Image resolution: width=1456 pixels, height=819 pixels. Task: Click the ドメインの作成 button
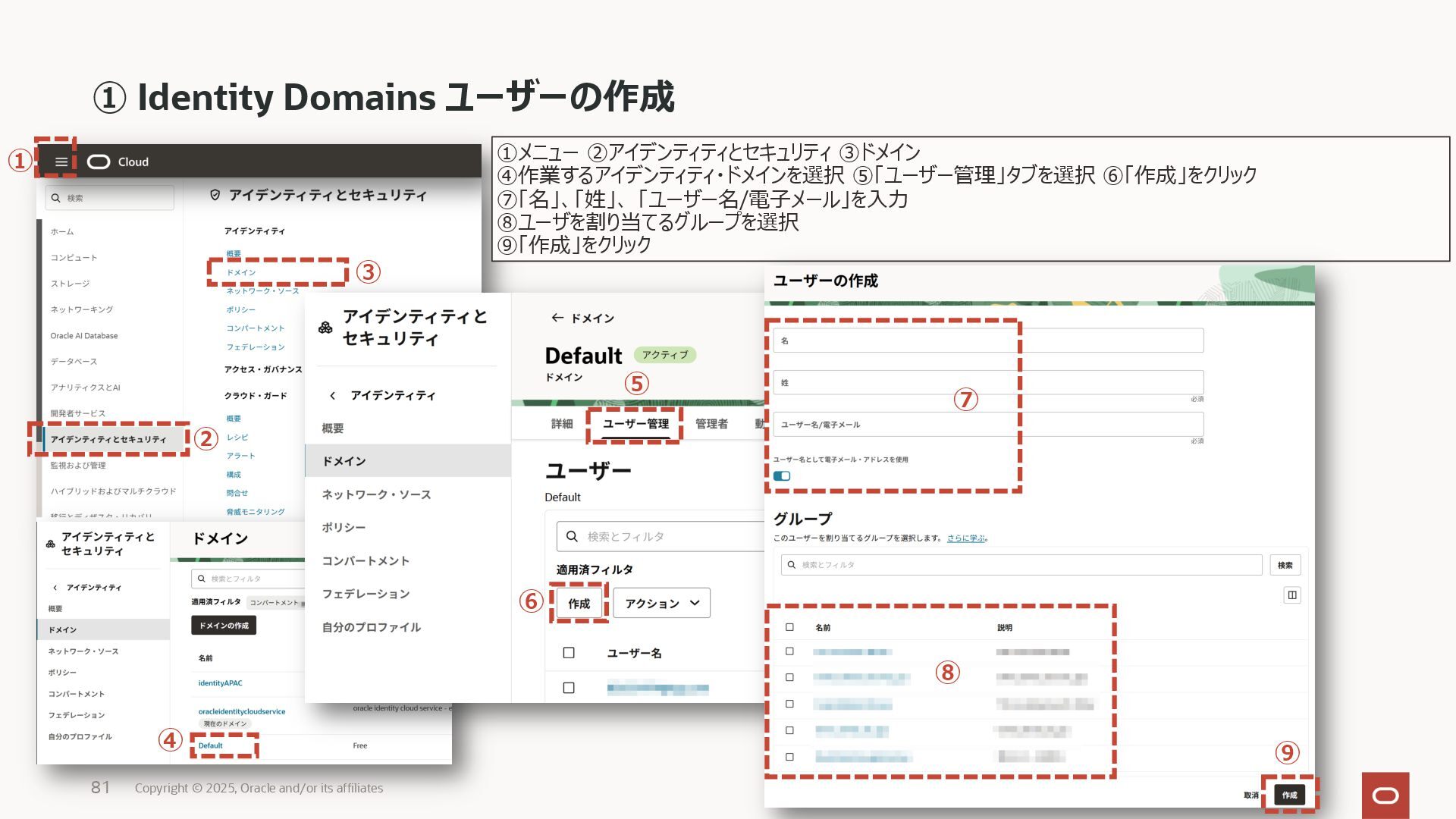pyautogui.click(x=224, y=626)
